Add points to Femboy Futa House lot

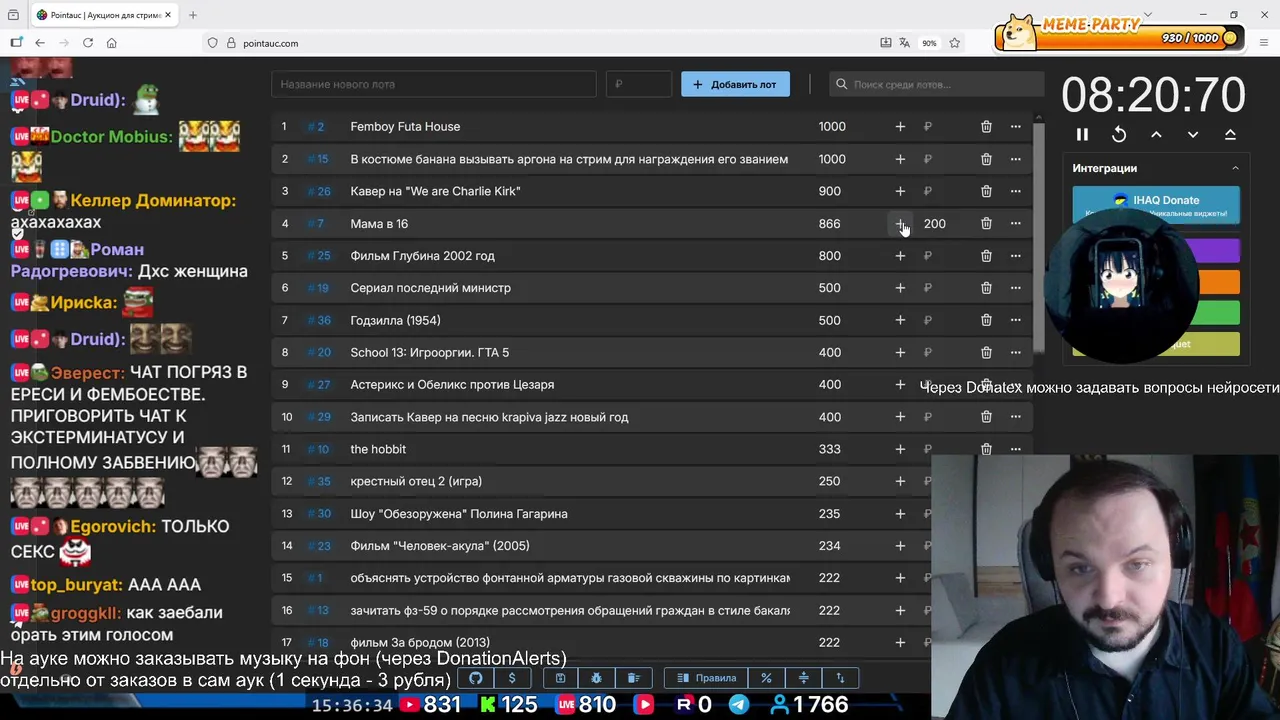click(x=900, y=127)
